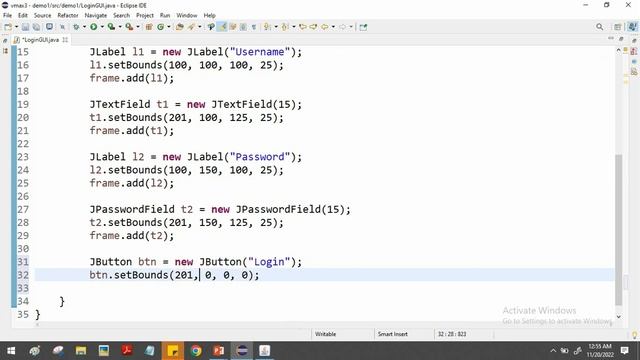Save the current LoginGUI.java file
The image size is (640, 360).
pyautogui.click(x=25, y=27)
